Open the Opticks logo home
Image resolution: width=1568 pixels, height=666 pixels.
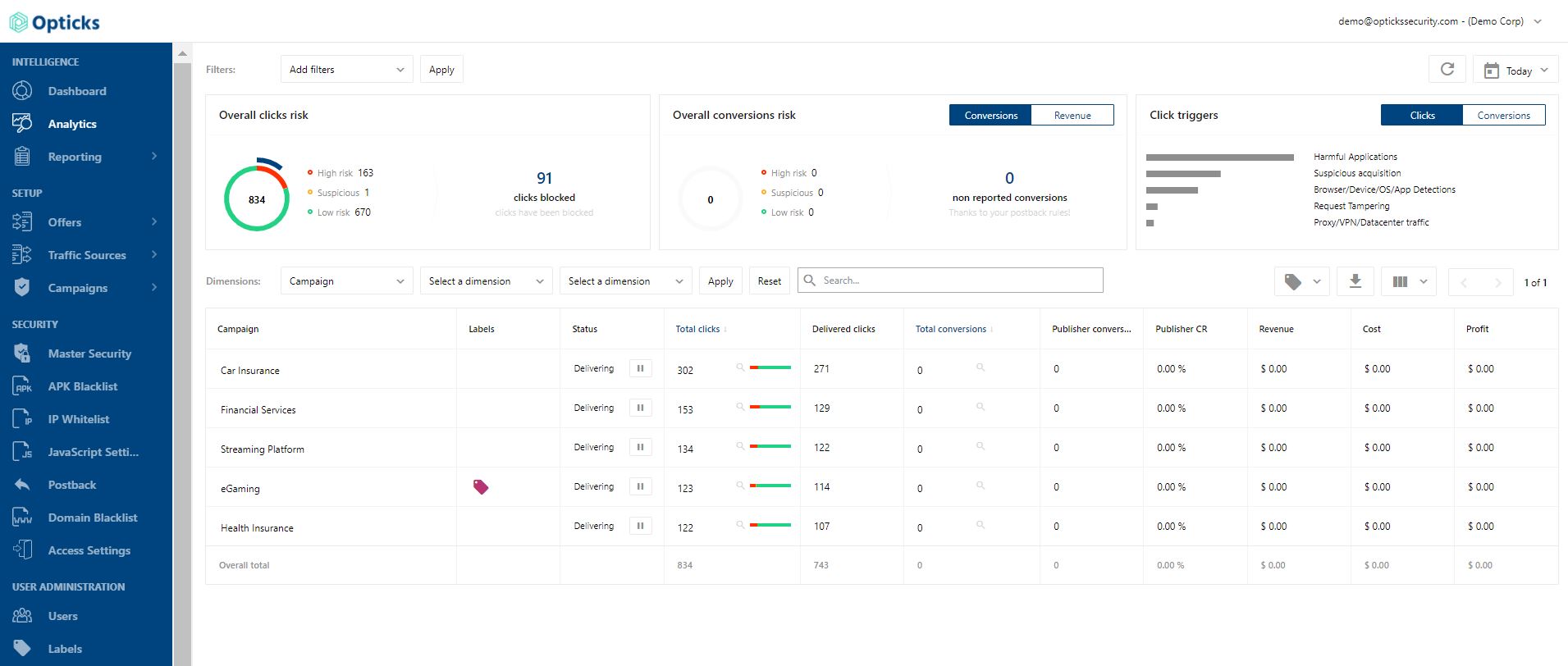click(x=55, y=22)
